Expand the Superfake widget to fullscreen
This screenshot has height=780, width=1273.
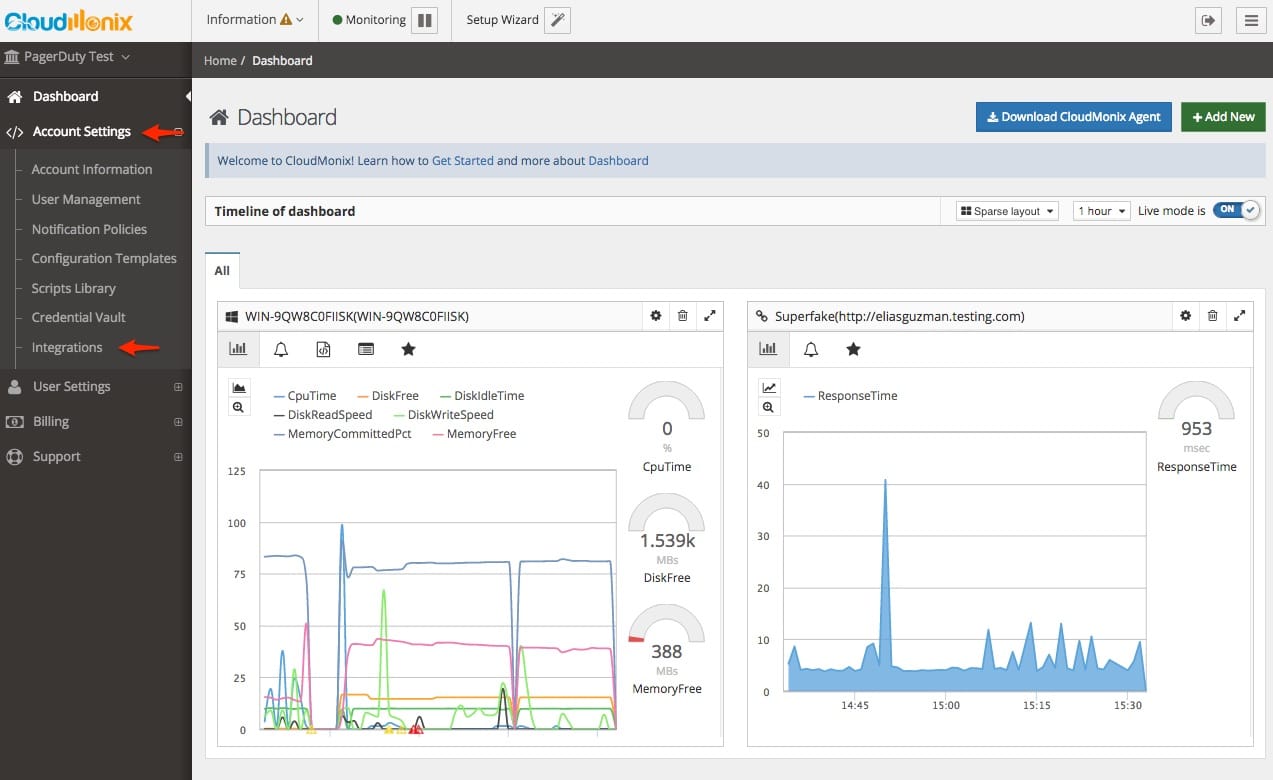[x=1239, y=316]
